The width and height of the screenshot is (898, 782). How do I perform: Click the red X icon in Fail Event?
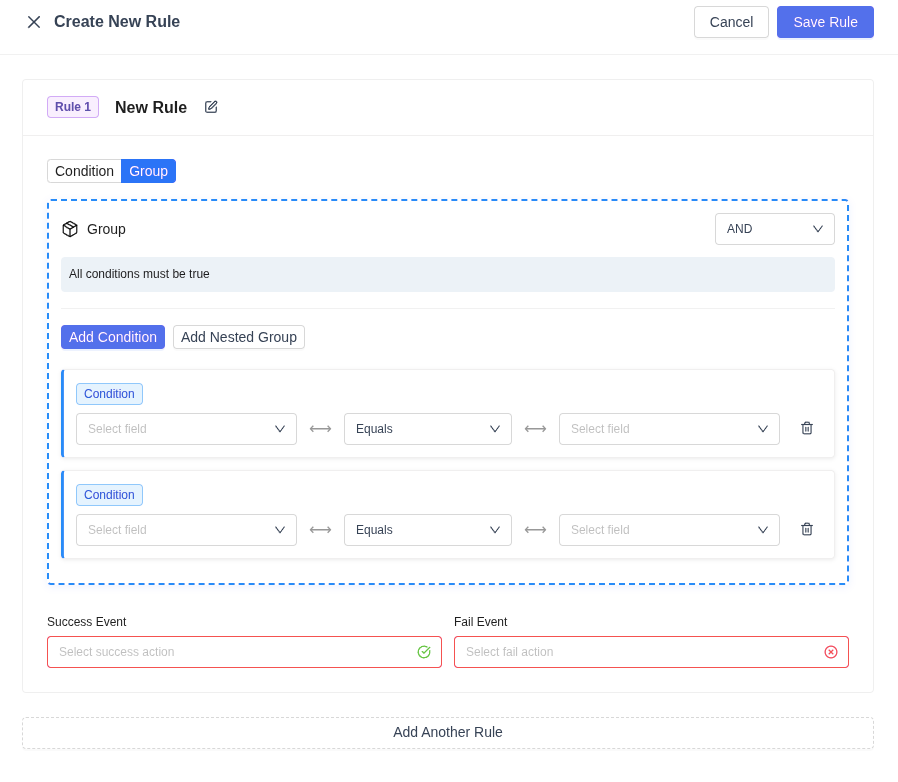[x=831, y=652]
